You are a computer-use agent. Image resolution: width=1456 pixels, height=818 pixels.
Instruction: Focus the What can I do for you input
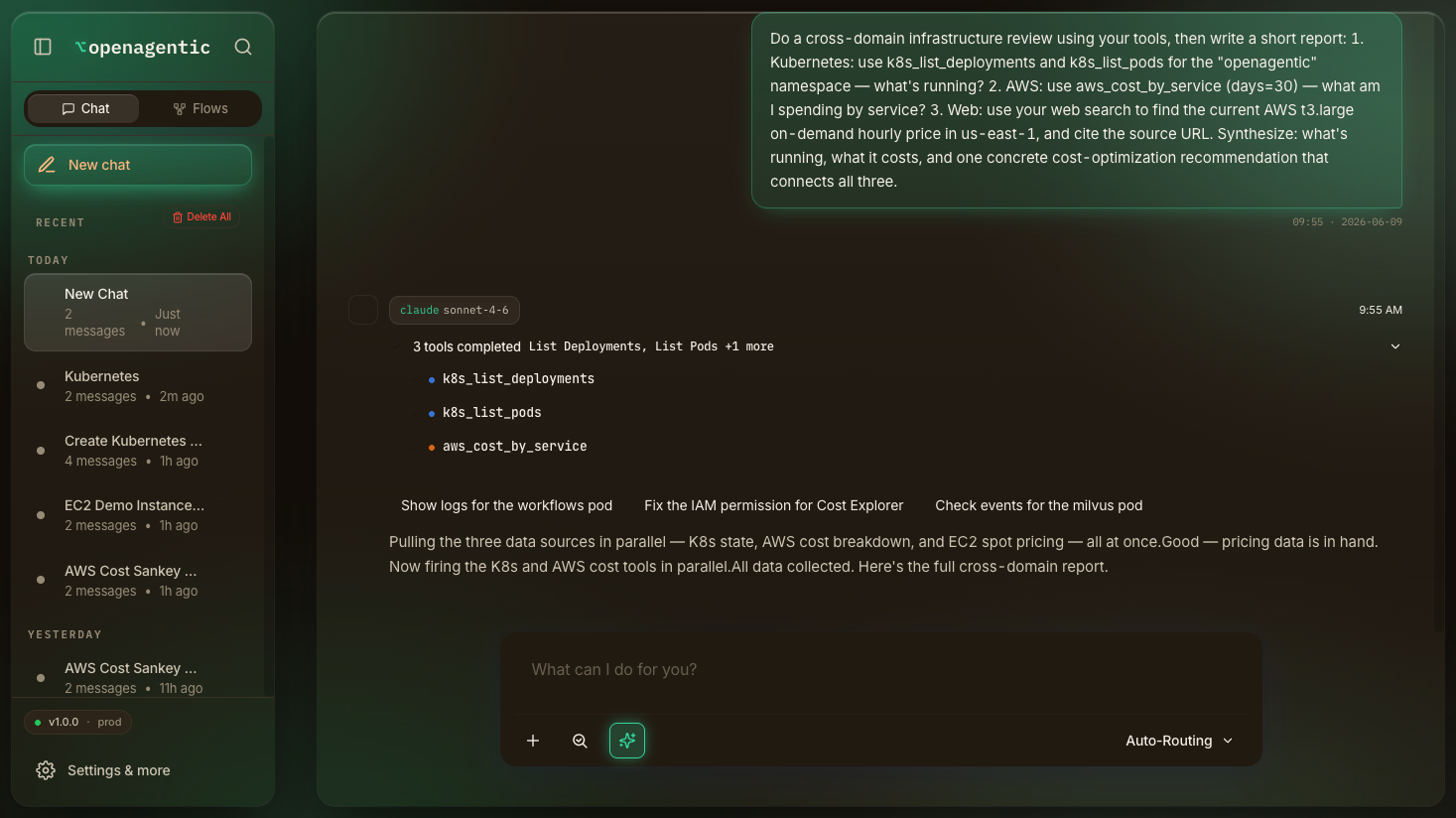[880, 670]
